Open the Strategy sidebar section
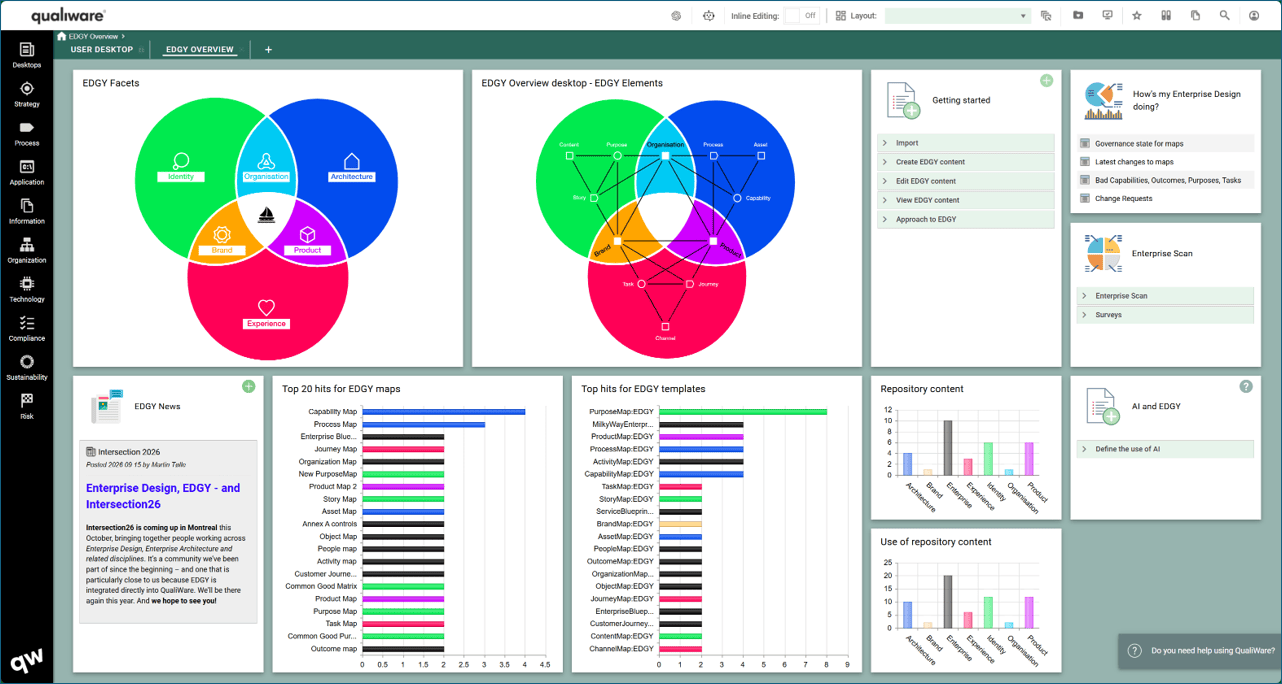 (27, 95)
